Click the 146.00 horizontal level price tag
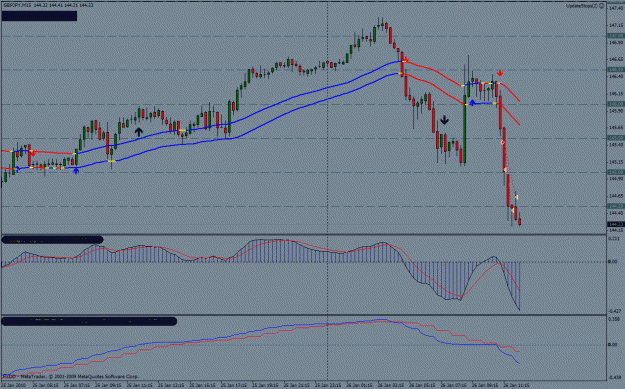This screenshot has height=389, width=625. click(616, 104)
